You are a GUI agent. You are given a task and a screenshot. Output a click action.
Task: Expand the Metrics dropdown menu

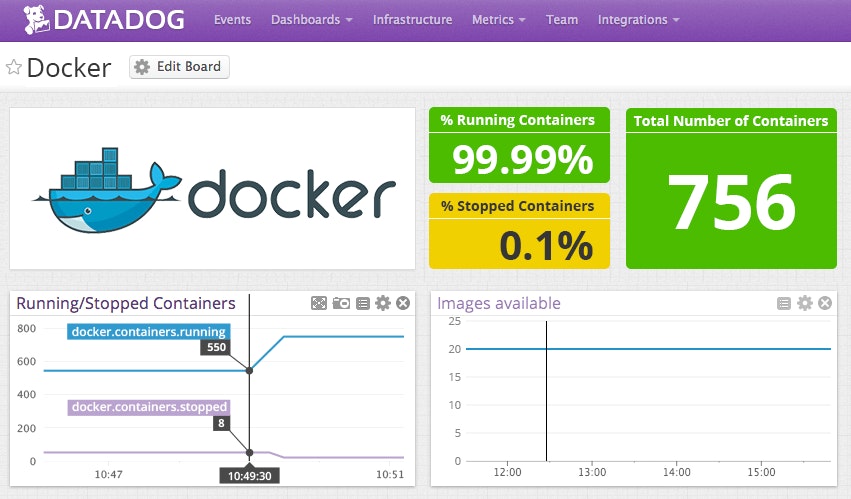pos(499,20)
